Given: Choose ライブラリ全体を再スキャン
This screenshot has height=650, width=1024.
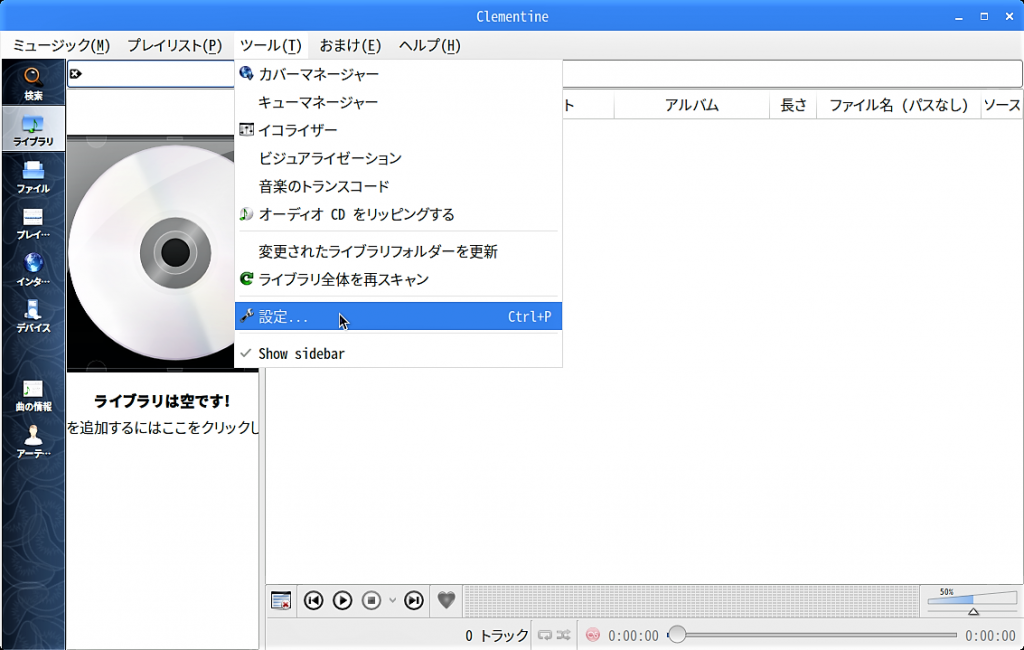Looking at the screenshot, I should 398,280.
